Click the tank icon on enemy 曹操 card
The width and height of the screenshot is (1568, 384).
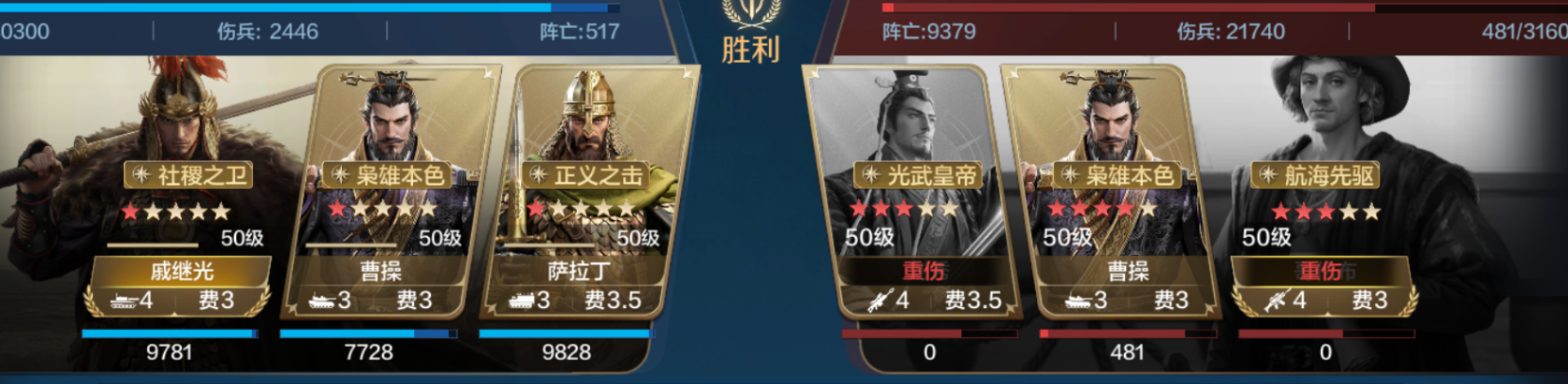[x=1078, y=301]
